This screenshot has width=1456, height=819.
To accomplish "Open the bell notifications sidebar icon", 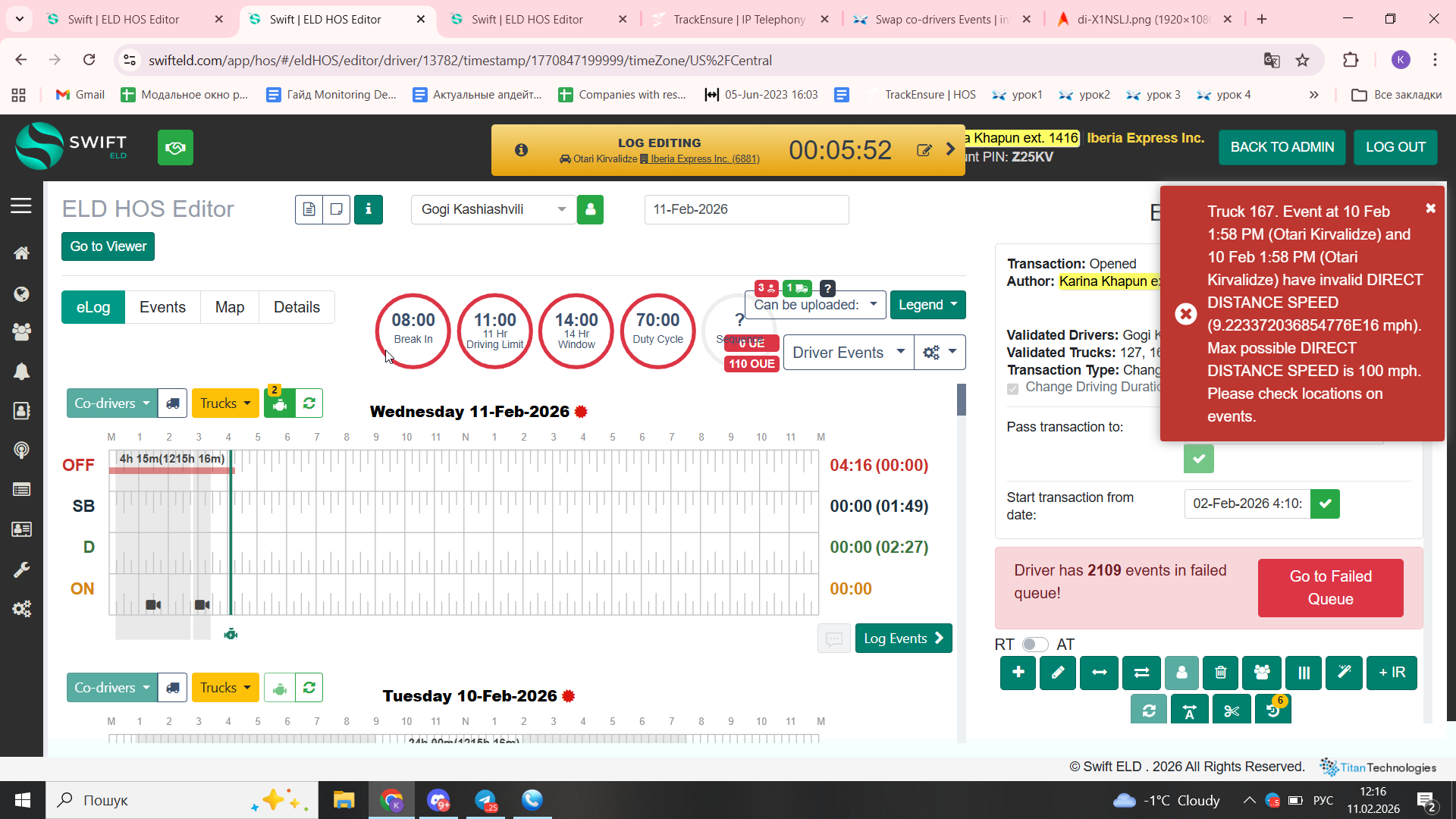I will [21, 372].
